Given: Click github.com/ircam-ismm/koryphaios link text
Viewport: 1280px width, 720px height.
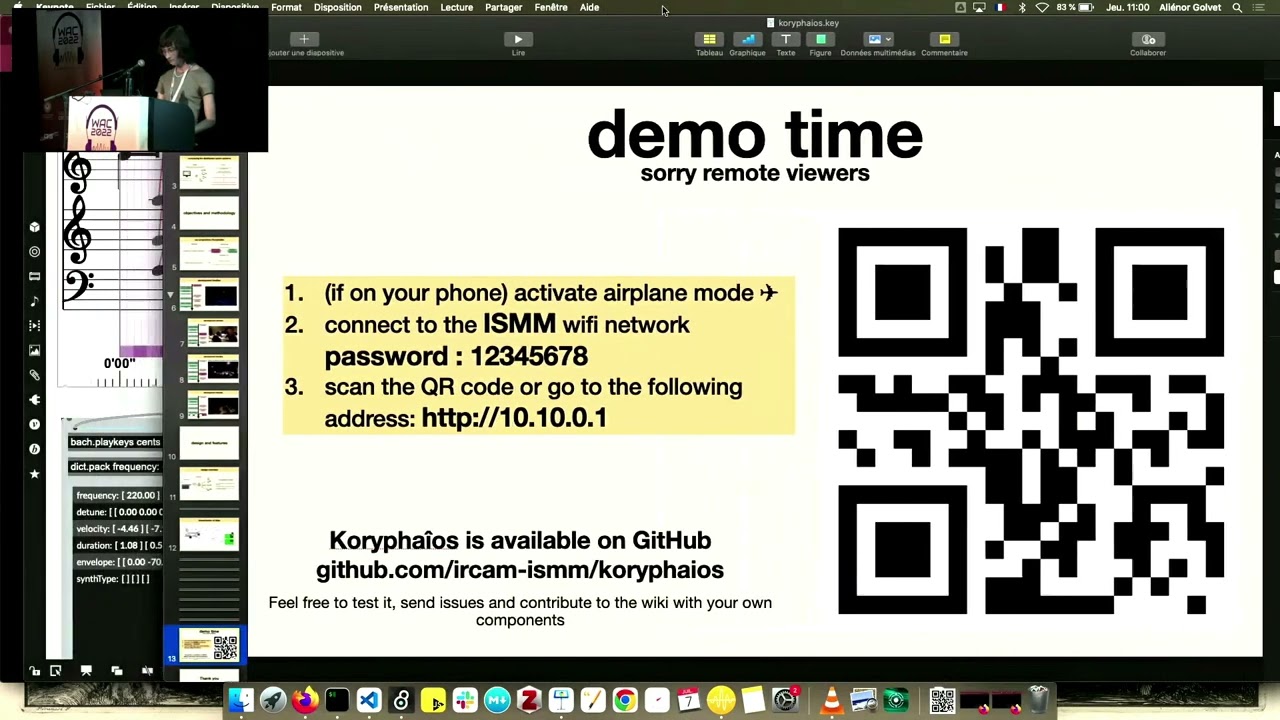Looking at the screenshot, I should click(x=520, y=570).
